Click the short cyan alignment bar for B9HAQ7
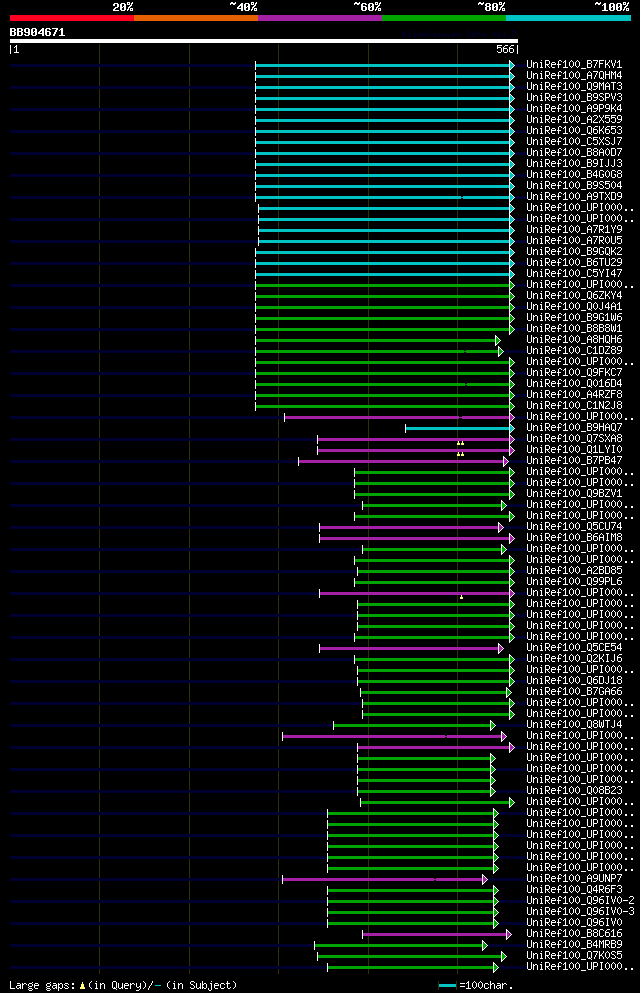 460,429
